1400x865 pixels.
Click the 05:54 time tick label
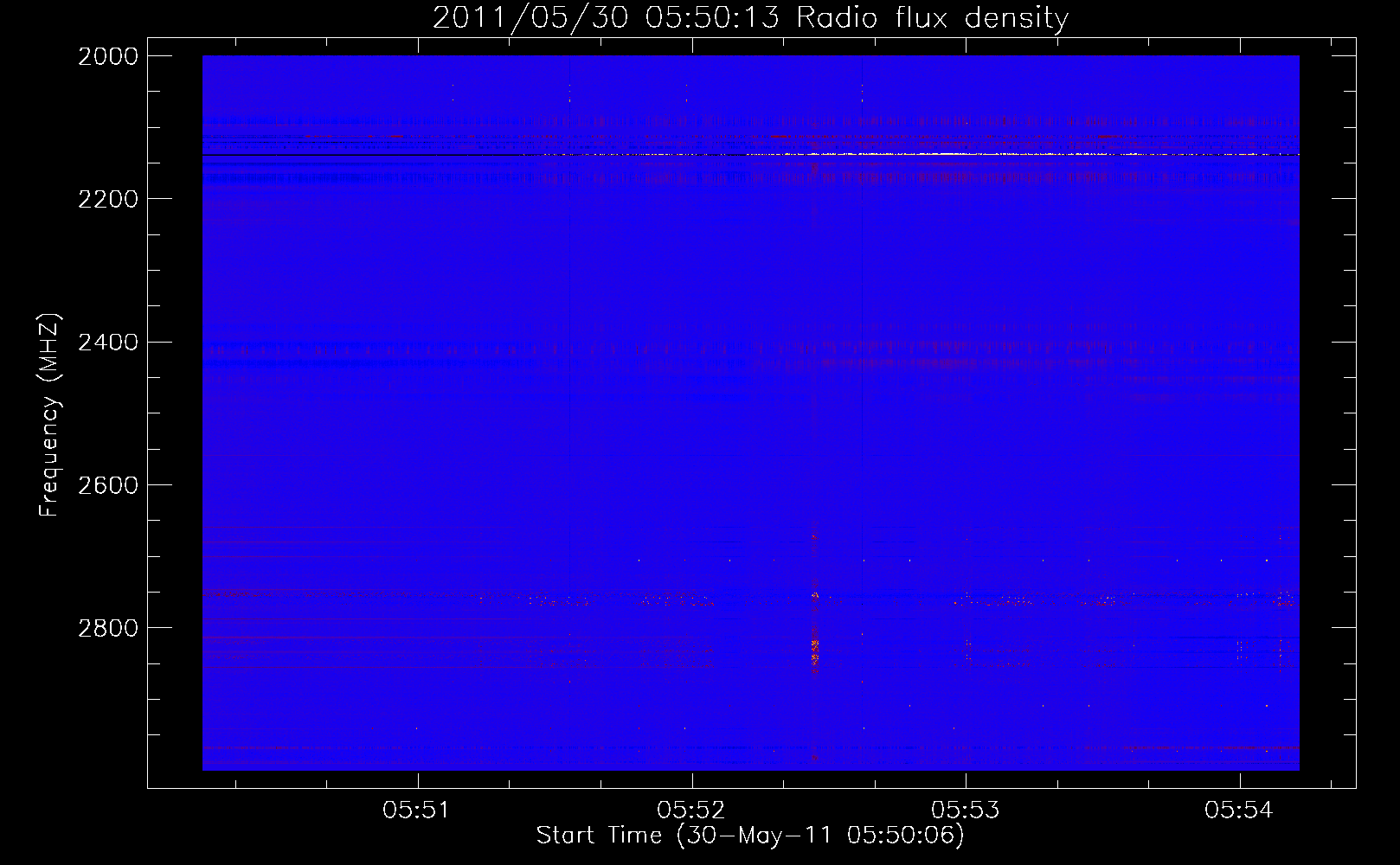(1239, 811)
